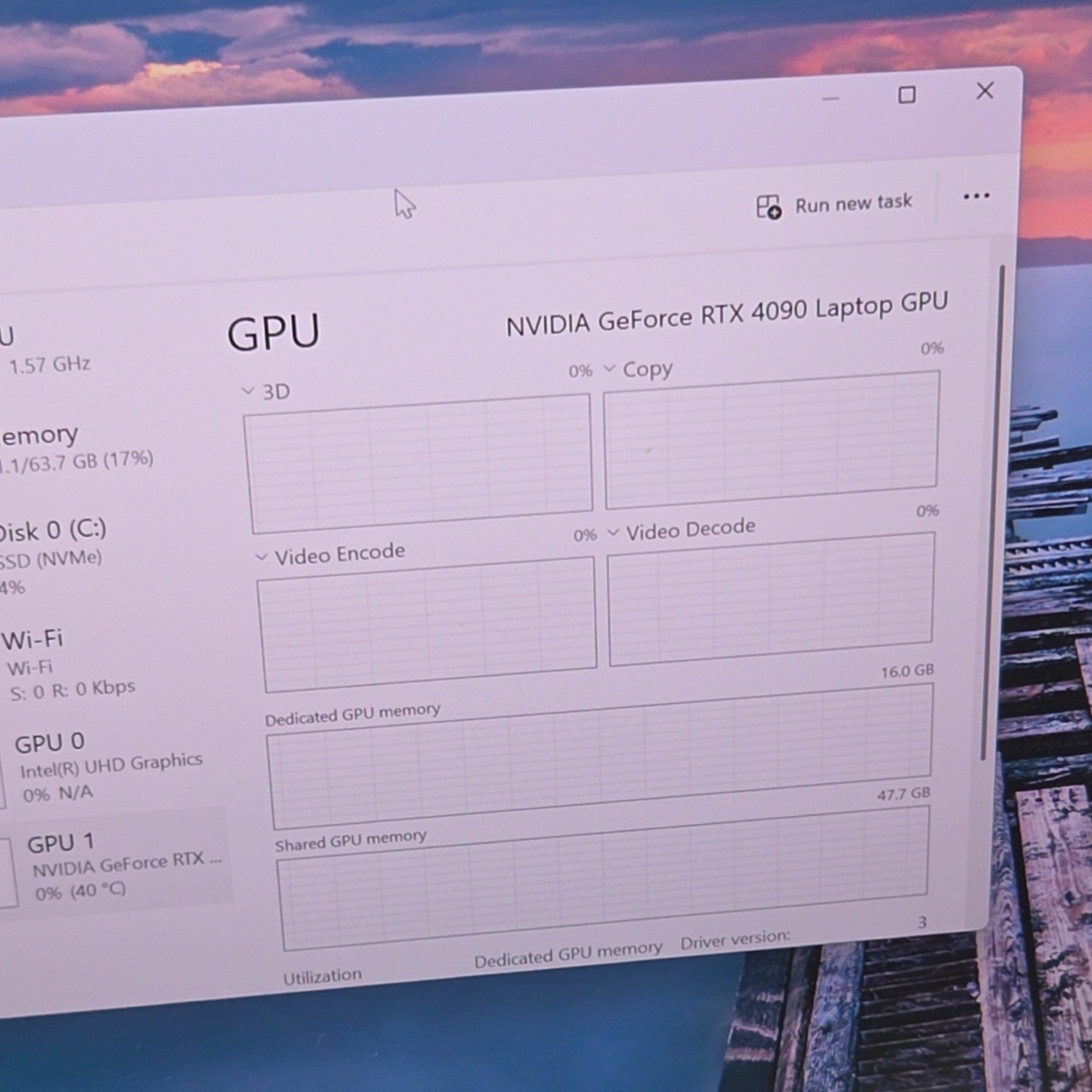Click the Dedicated GPU memory graph
Screen dimensions: 1092x1092
(601, 756)
